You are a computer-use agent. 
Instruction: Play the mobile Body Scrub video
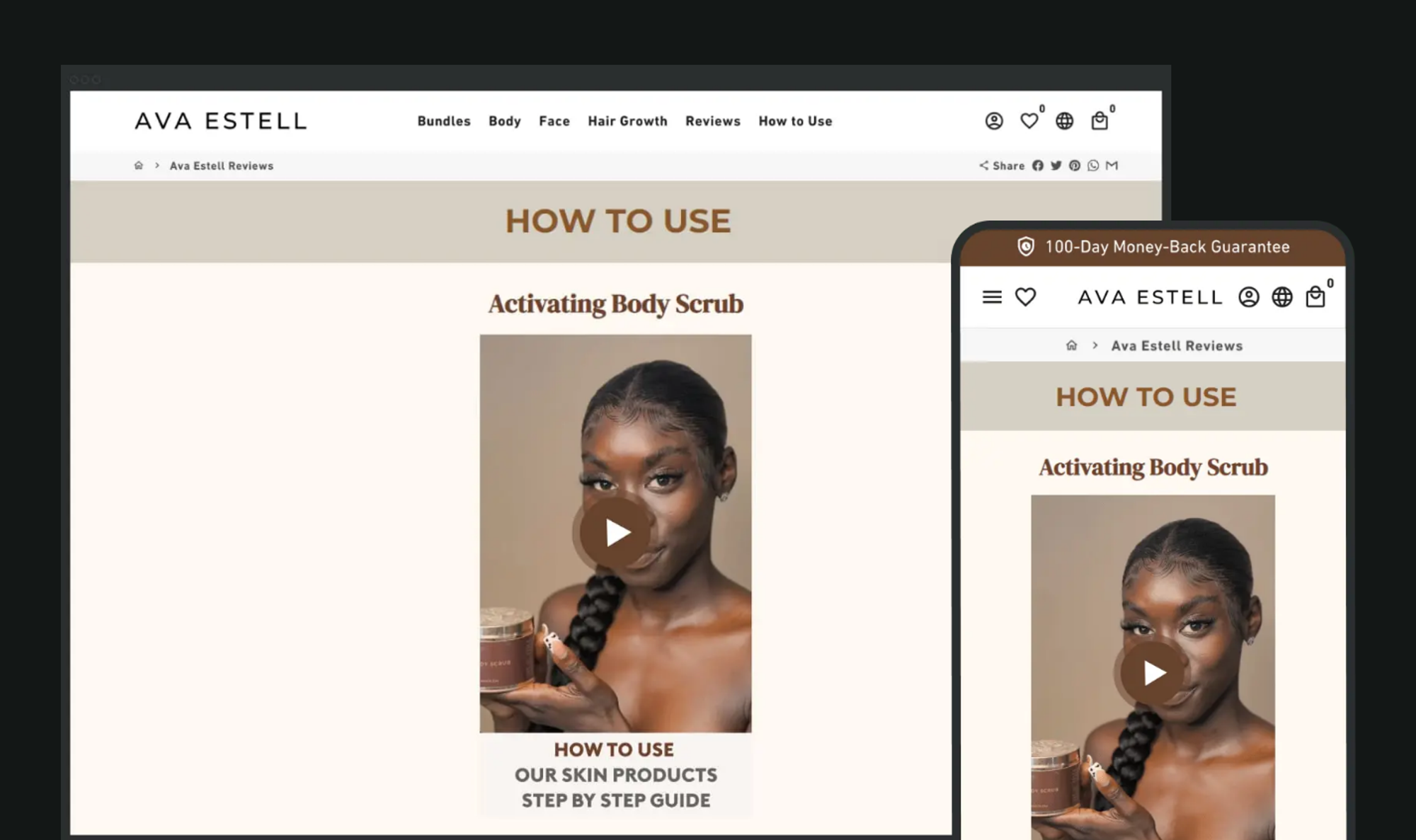click(x=1153, y=673)
